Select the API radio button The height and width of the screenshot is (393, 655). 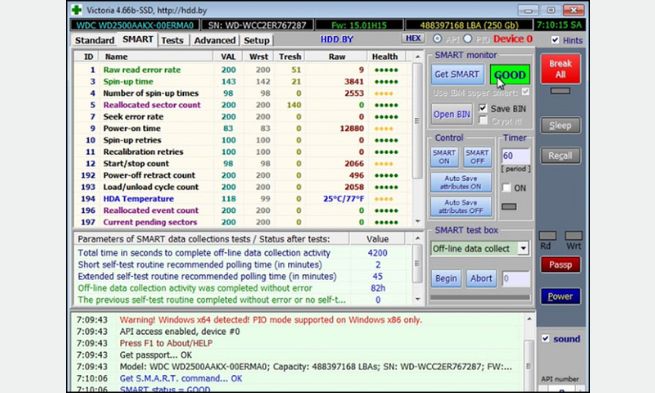click(437, 39)
